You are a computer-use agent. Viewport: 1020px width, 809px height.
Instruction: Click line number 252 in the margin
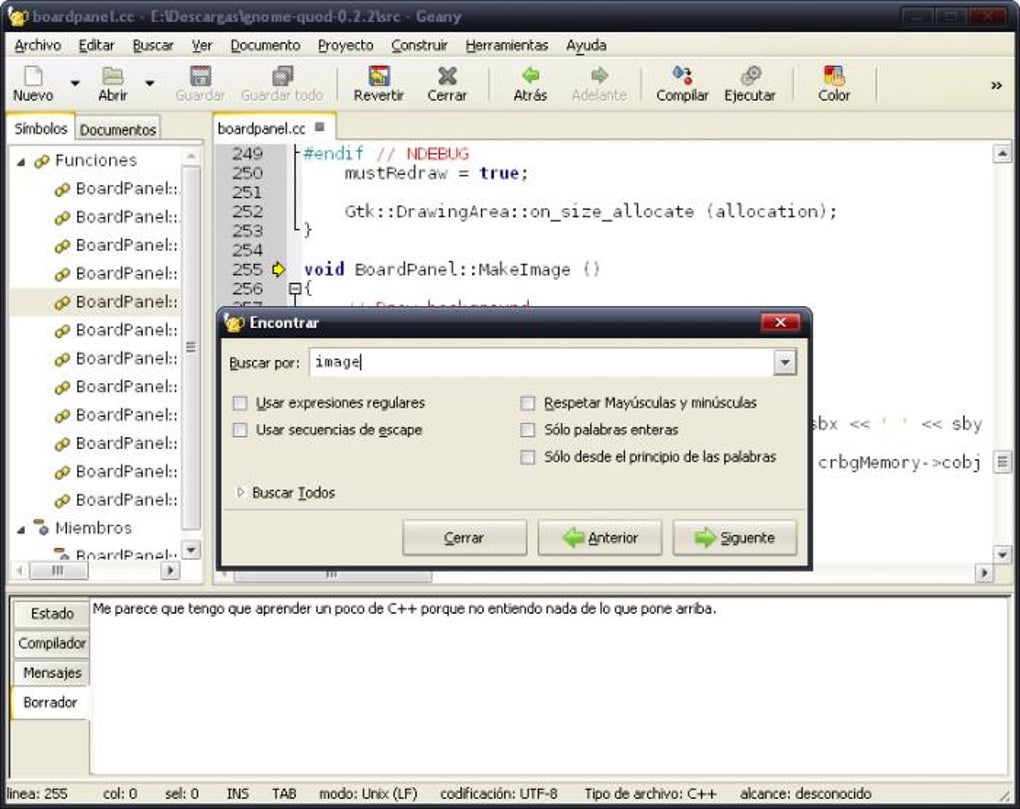point(247,211)
